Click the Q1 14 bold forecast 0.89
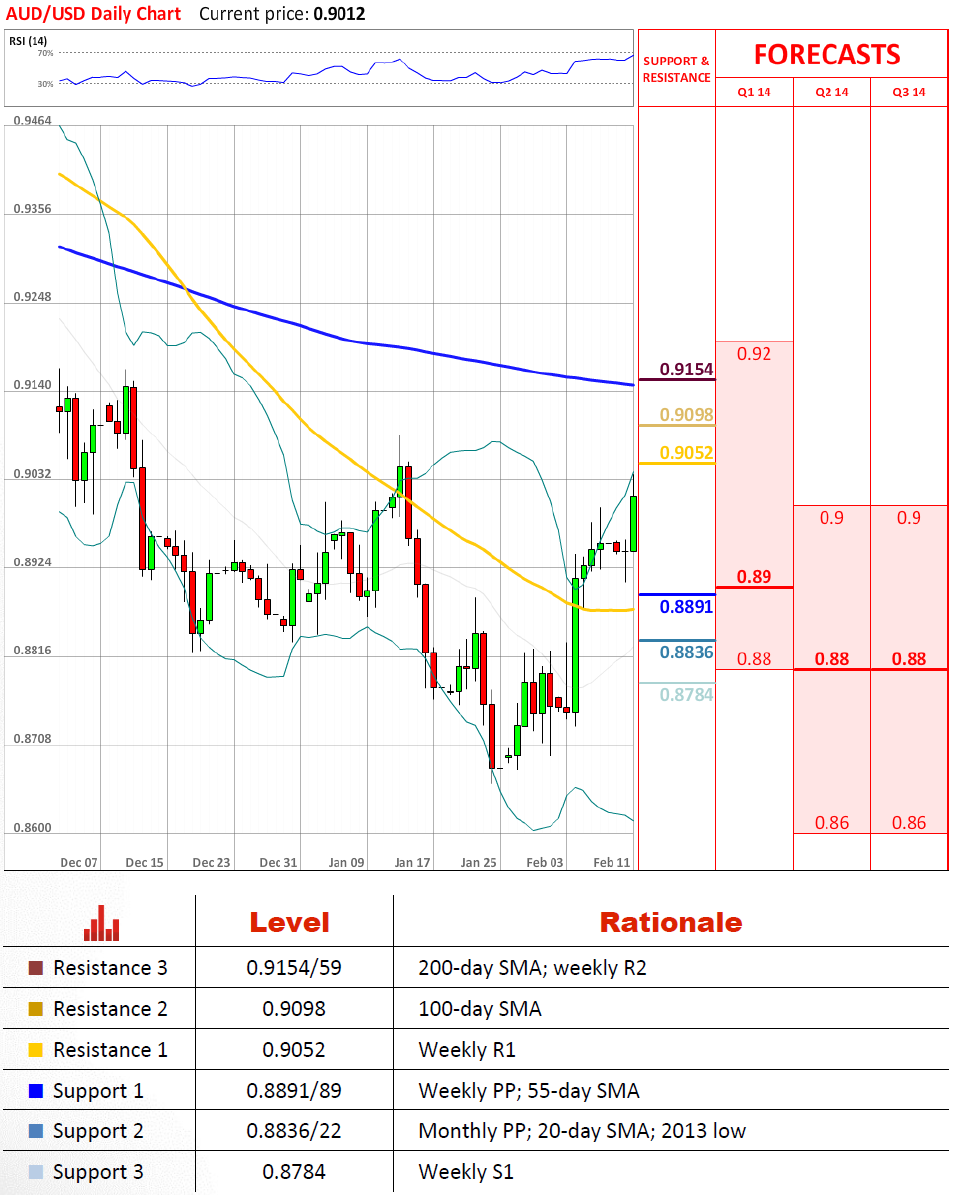Viewport: 958px width, 1195px height. click(754, 577)
